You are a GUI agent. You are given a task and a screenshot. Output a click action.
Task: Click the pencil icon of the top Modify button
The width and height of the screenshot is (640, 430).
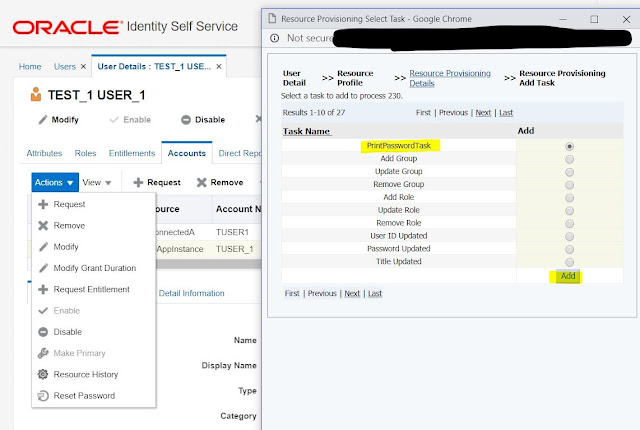[43, 120]
